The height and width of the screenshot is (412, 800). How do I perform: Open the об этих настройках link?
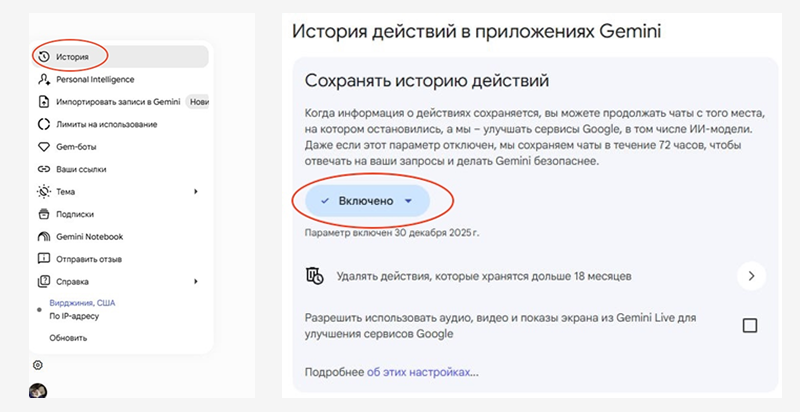(x=418, y=372)
